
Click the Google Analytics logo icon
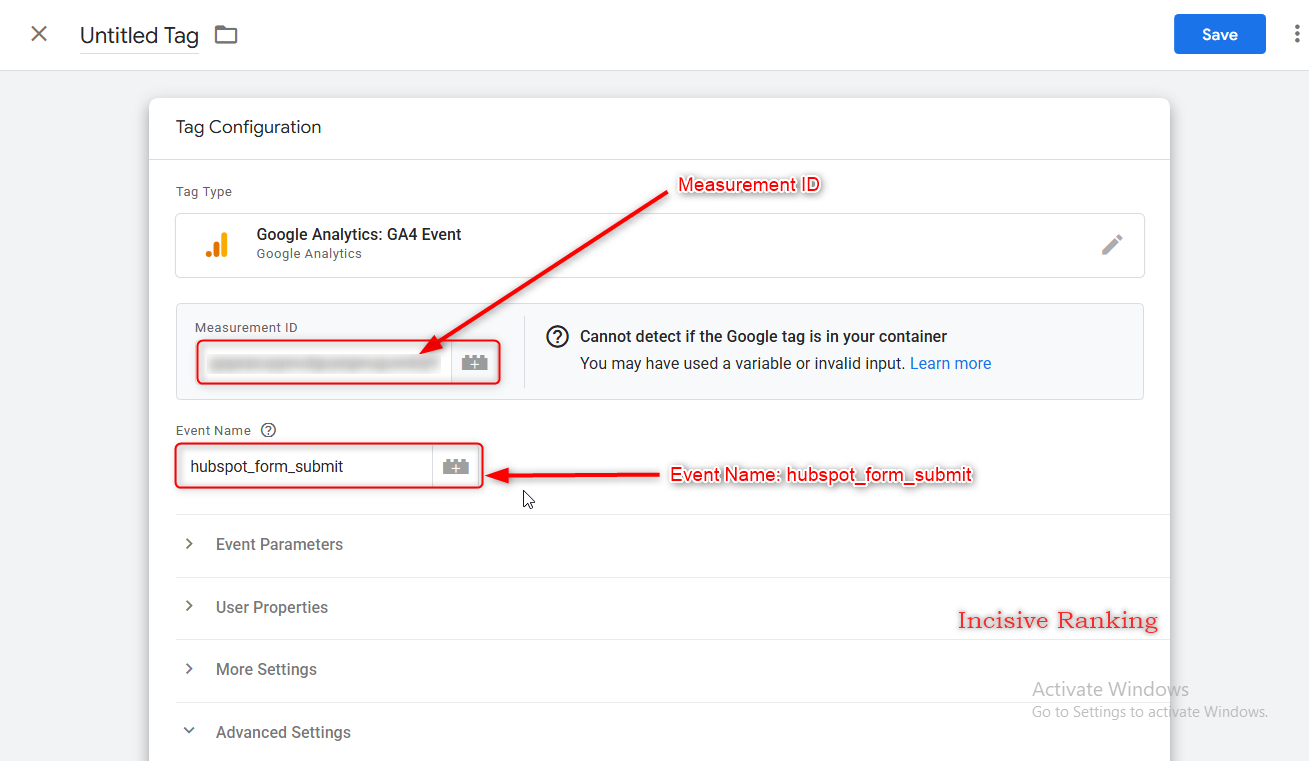[x=217, y=245]
